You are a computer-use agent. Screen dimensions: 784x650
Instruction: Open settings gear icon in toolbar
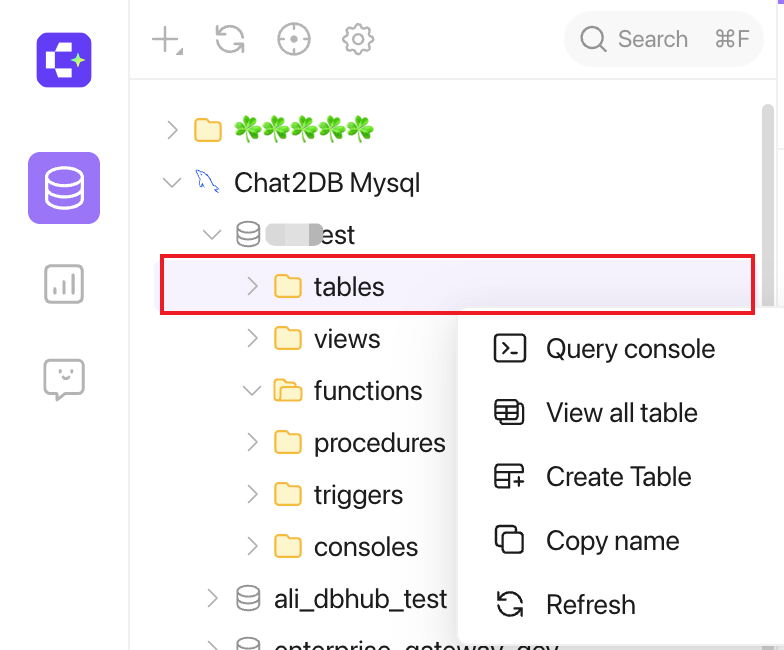pyautogui.click(x=358, y=39)
